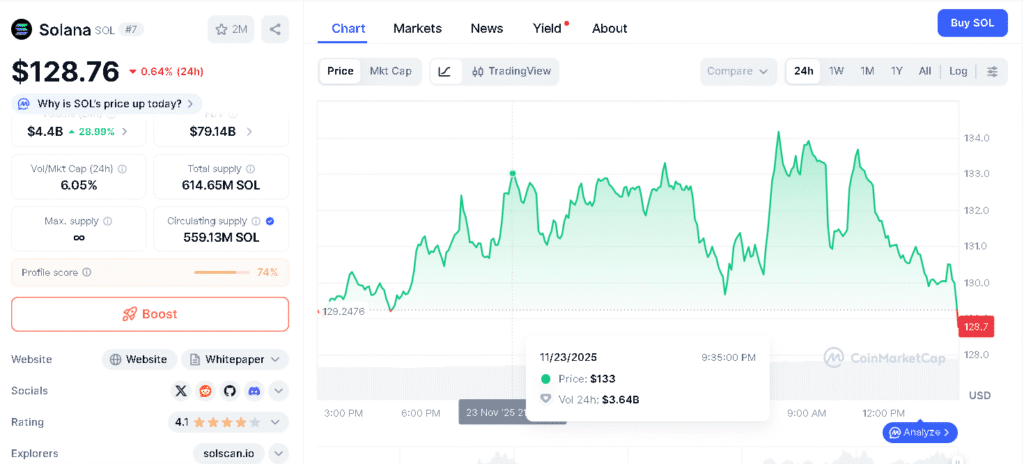Open the News tab
The width and height of the screenshot is (1024, 464).
[x=487, y=29]
